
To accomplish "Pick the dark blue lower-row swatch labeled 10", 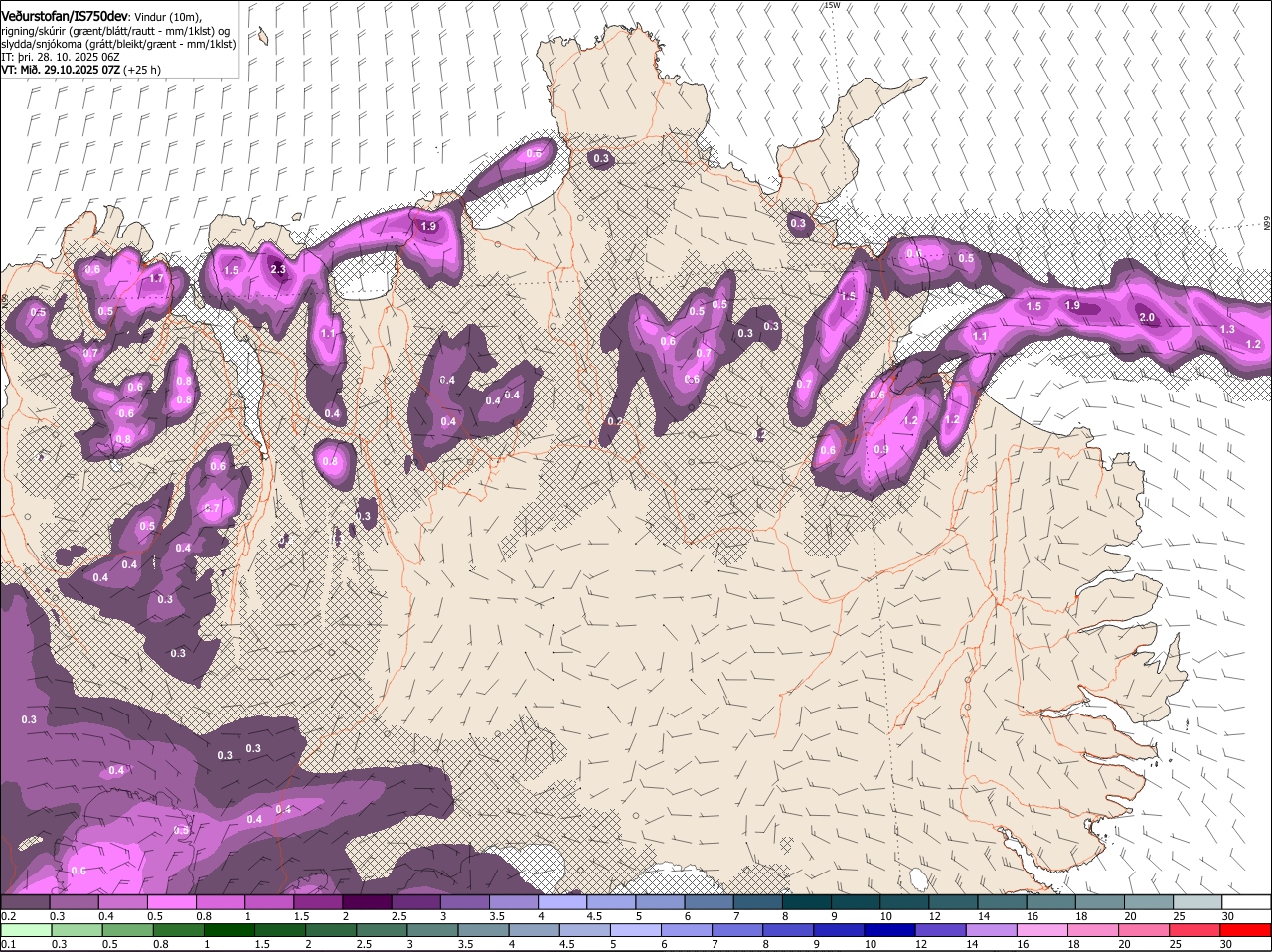I will [892, 930].
